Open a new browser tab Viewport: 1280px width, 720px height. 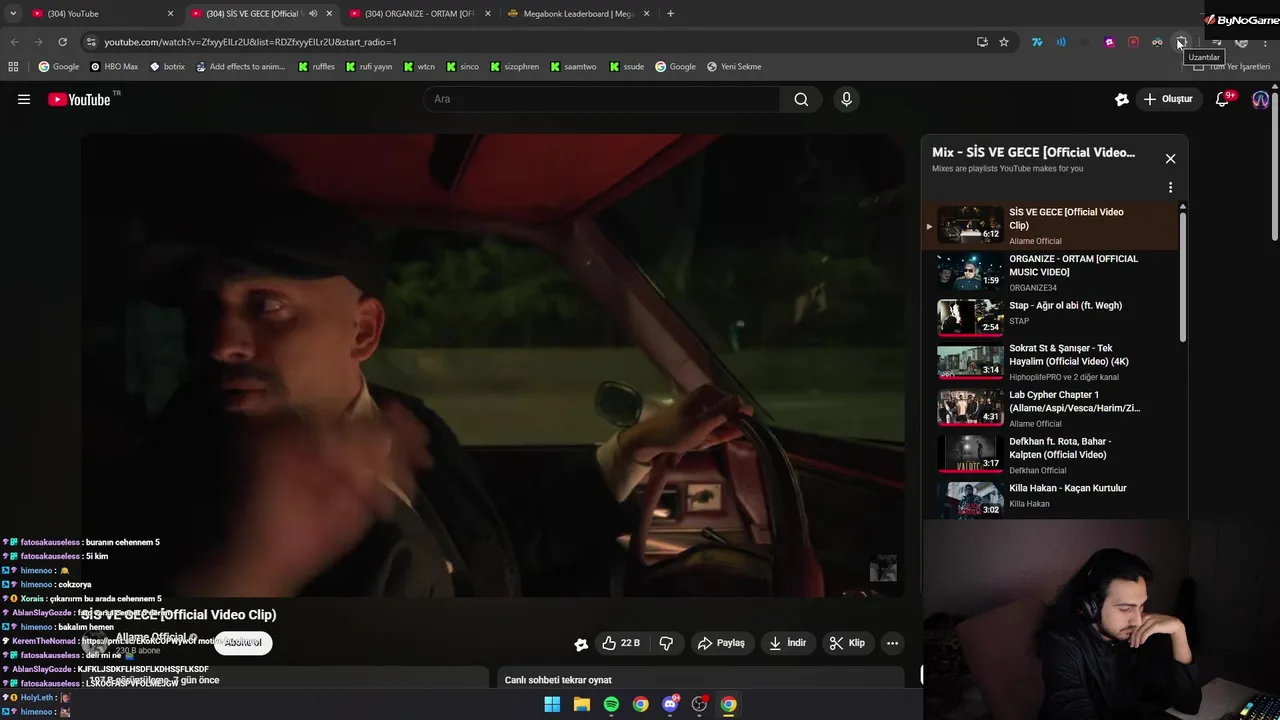pos(670,13)
